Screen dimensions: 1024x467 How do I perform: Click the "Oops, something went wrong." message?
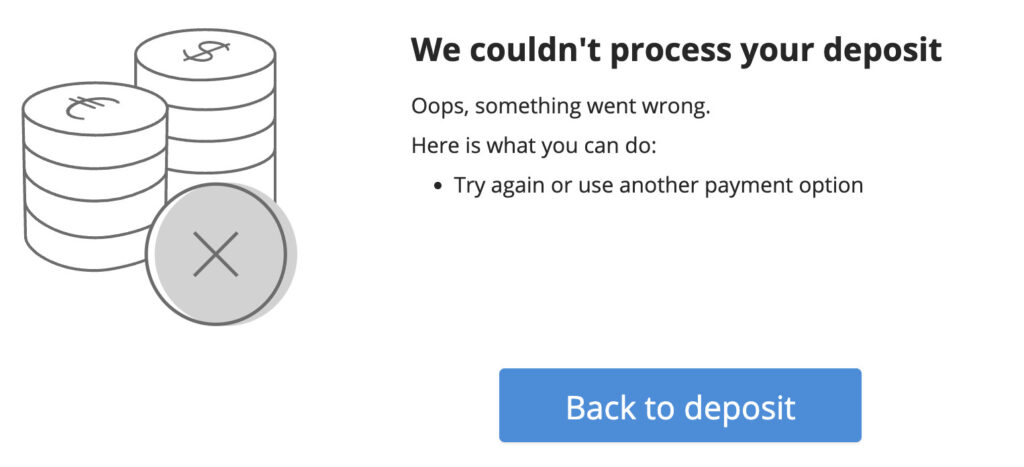[x=560, y=107]
